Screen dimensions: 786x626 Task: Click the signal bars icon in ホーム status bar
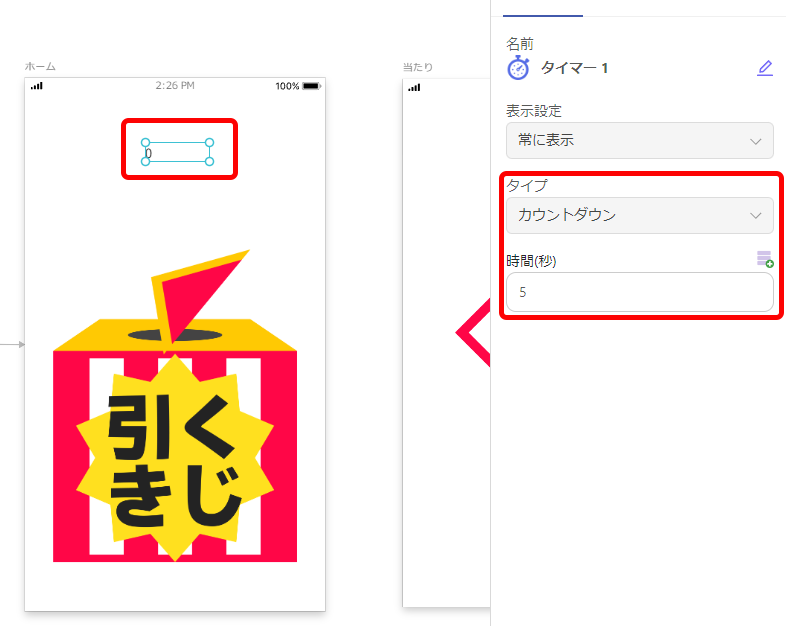coord(37,86)
